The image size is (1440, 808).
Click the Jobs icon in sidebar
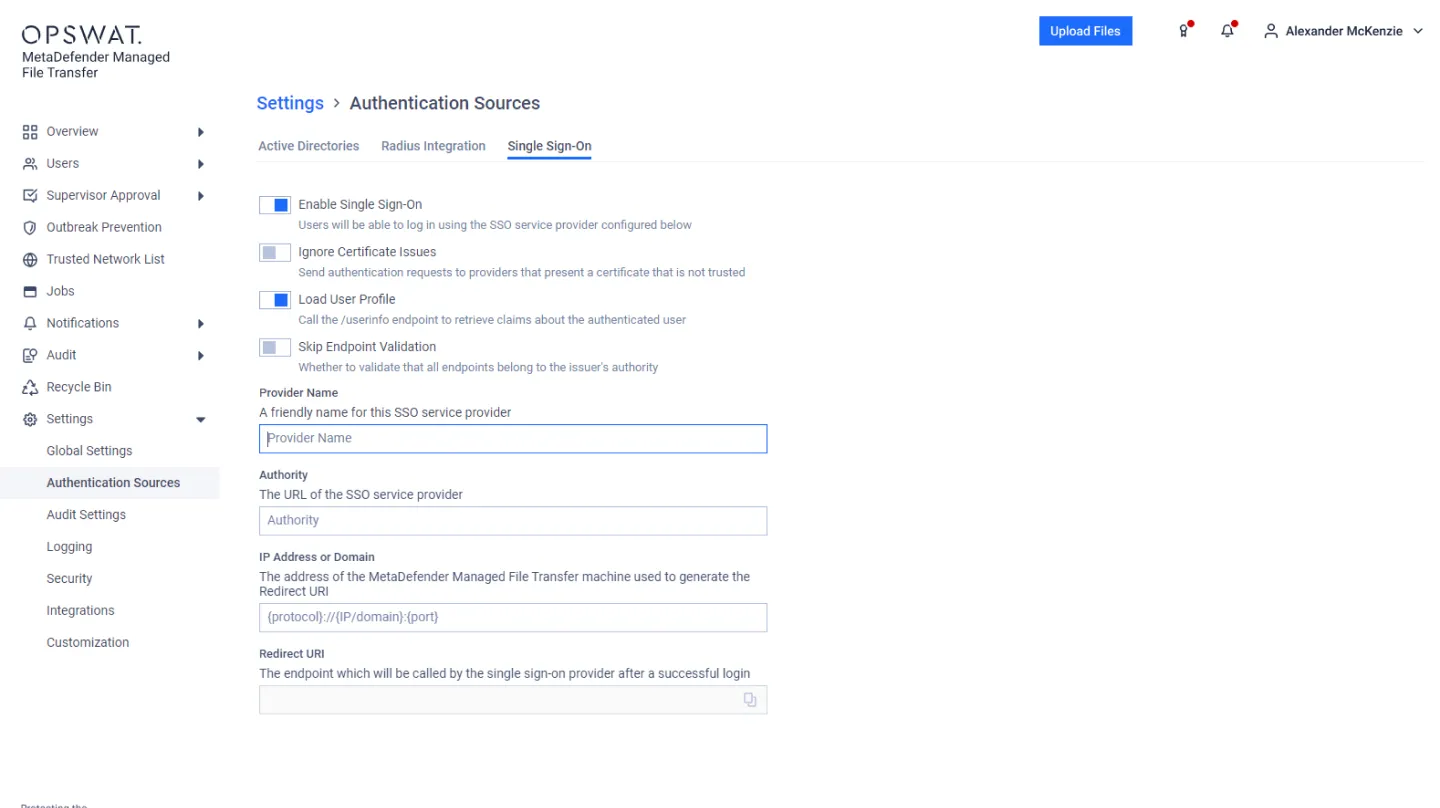pos(30,291)
